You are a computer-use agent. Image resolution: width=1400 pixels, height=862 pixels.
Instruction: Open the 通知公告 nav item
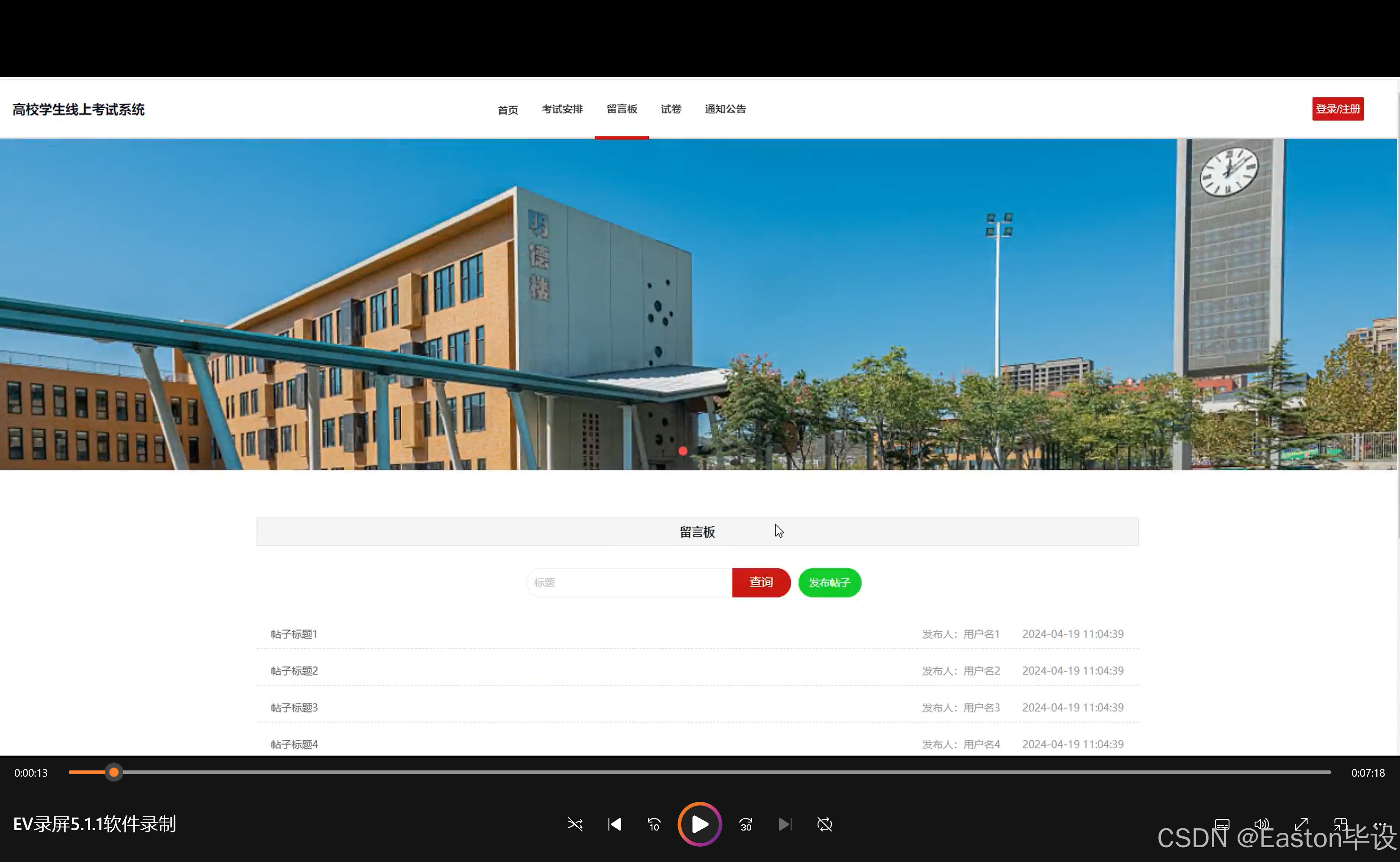(725, 109)
